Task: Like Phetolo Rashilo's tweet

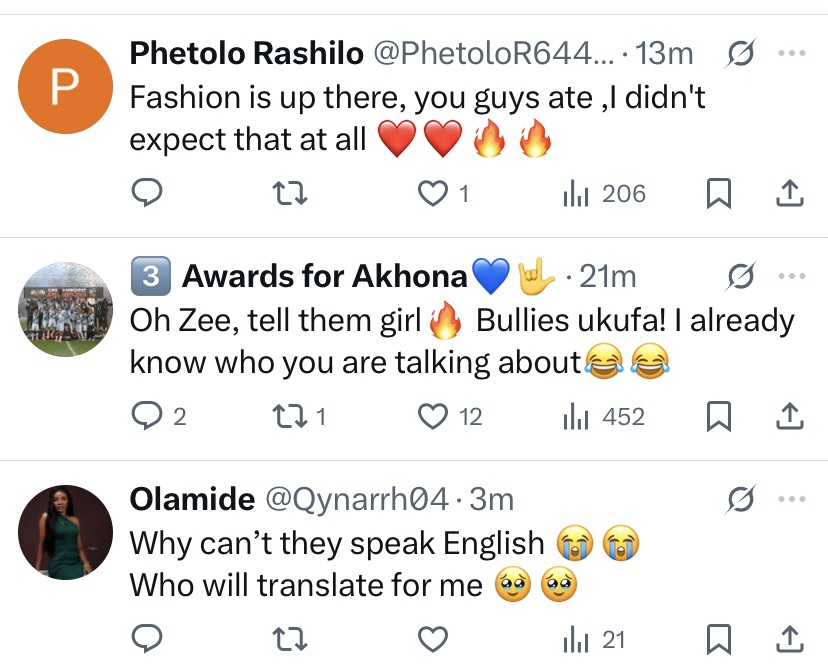Action: [432, 193]
